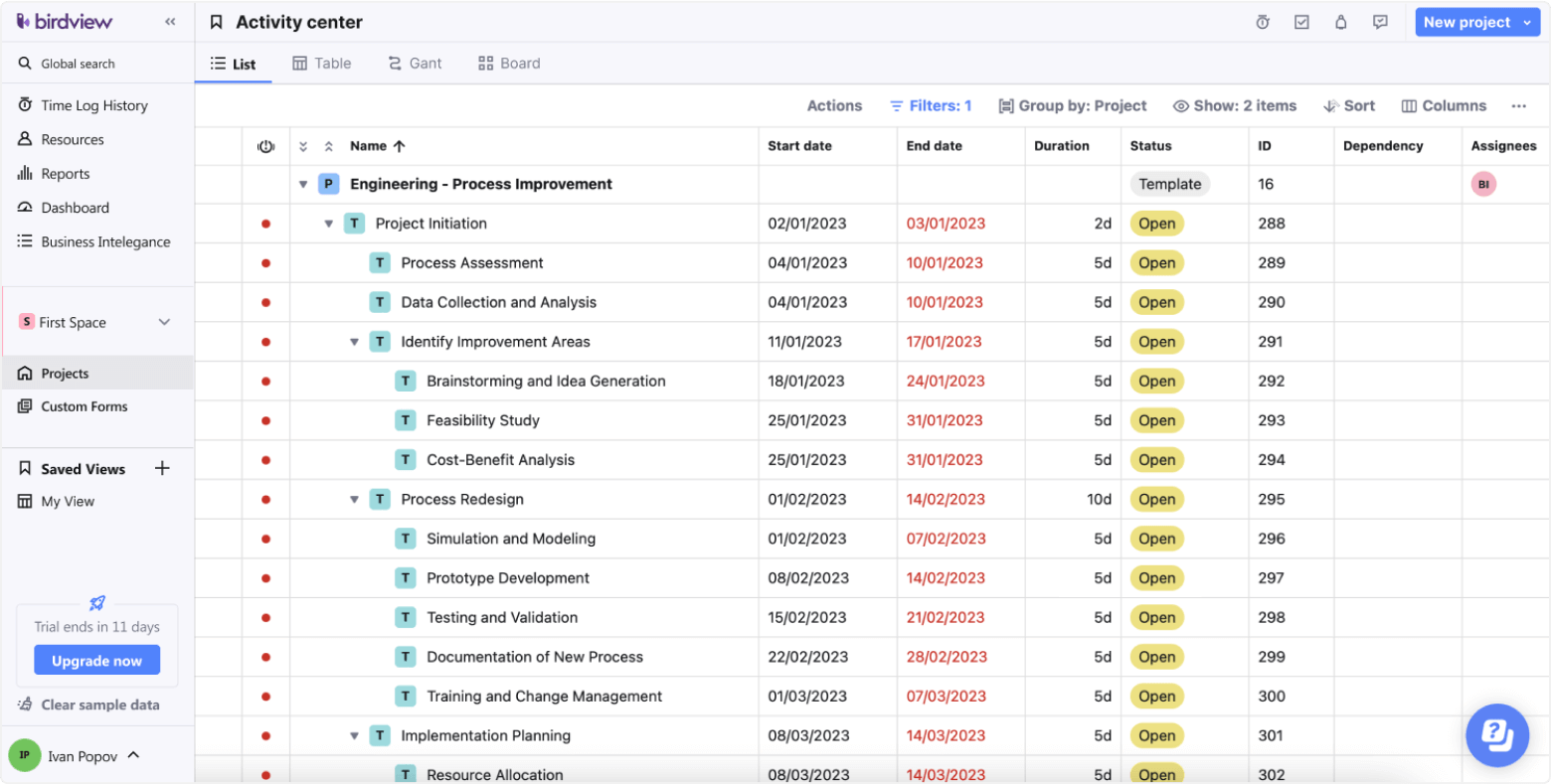
Task: Open Brainstorming and Idea Generation task
Action: pyautogui.click(x=546, y=381)
